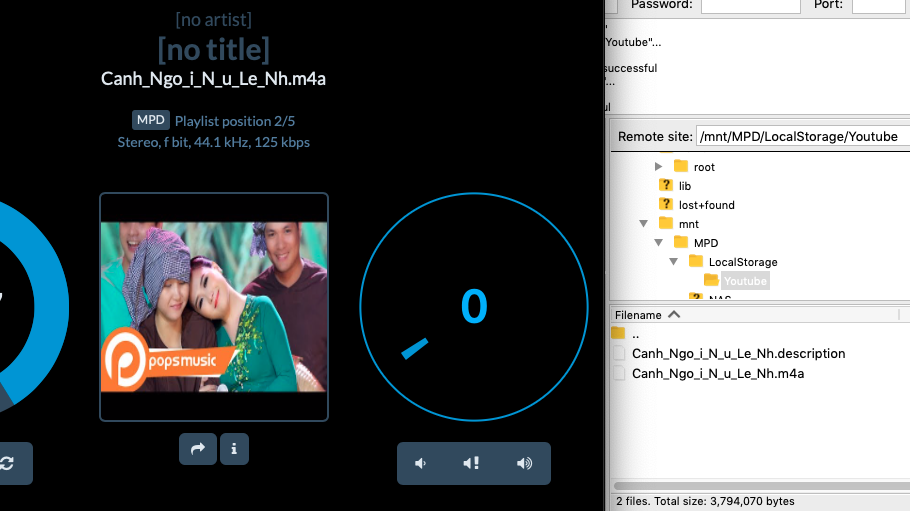910x511 pixels.
Task: Click the [no artist] label
Action: pyautogui.click(x=214, y=20)
